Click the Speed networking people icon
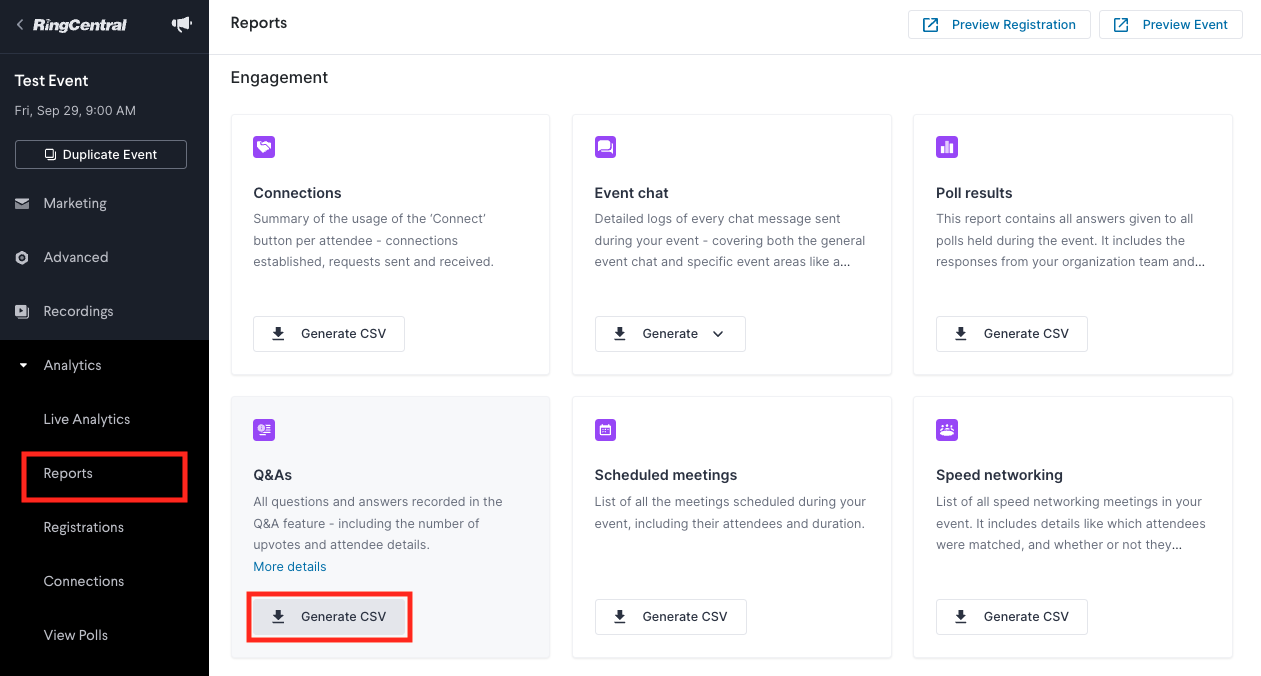This screenshot has width=1261, height=676. pyautogui.click(x=947, y=430)
